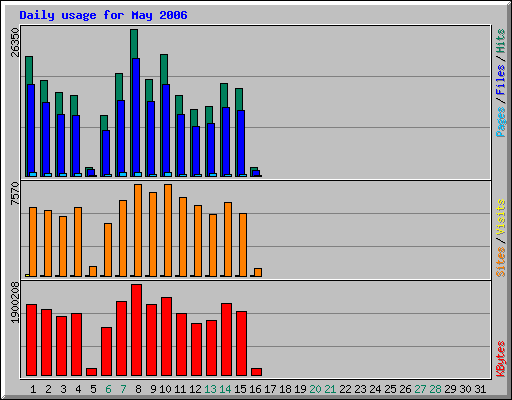Click day 25 on the x-axis

[390, 389]
